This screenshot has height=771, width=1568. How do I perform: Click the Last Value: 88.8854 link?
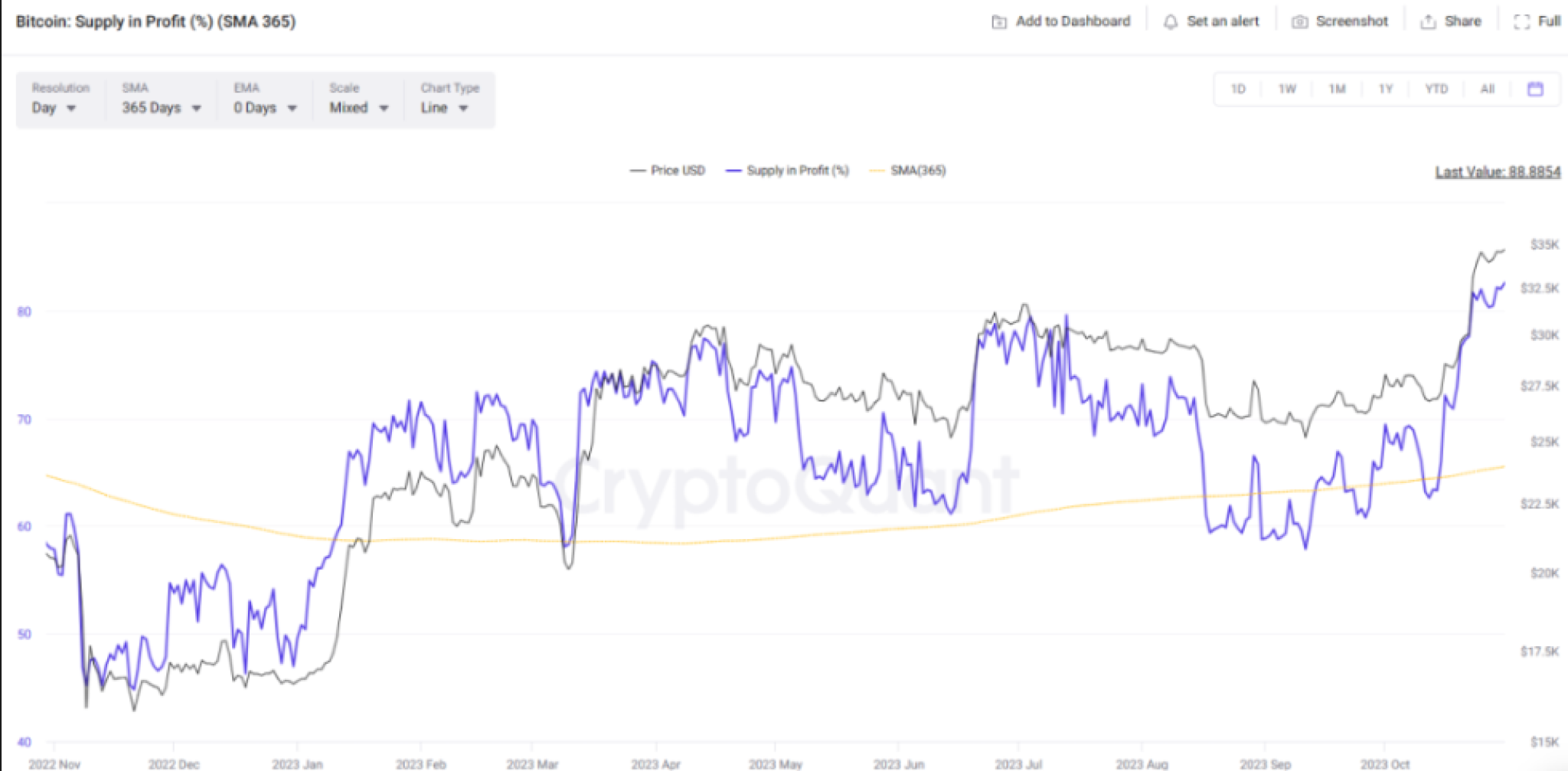tap(1497, 172)
